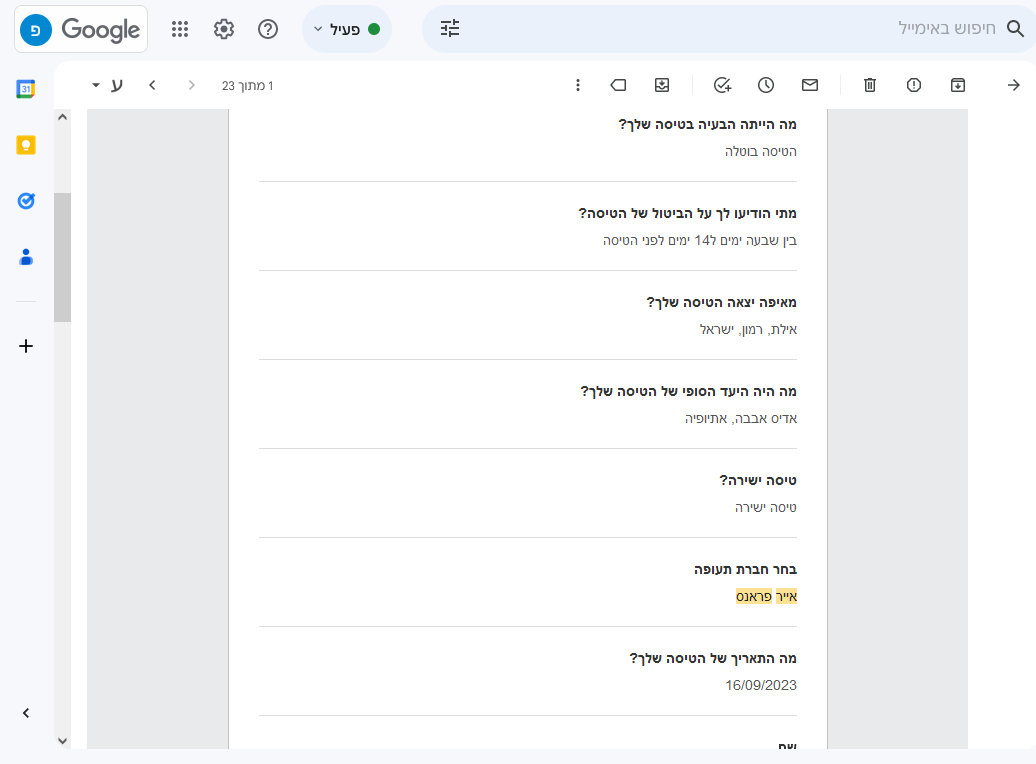Open Google Calendar side panel
Screen dimensions: 1036x764
click(x=26, y=89)
